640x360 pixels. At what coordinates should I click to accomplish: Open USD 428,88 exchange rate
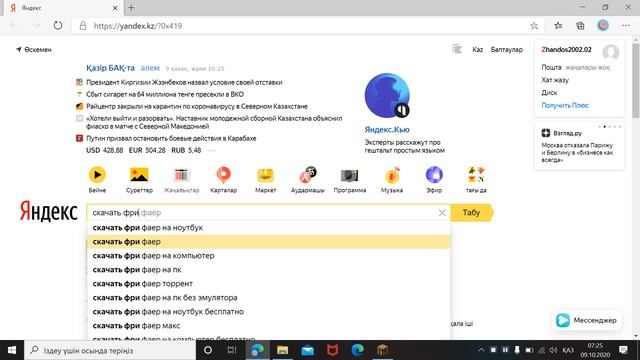click(x=104, y=150)
